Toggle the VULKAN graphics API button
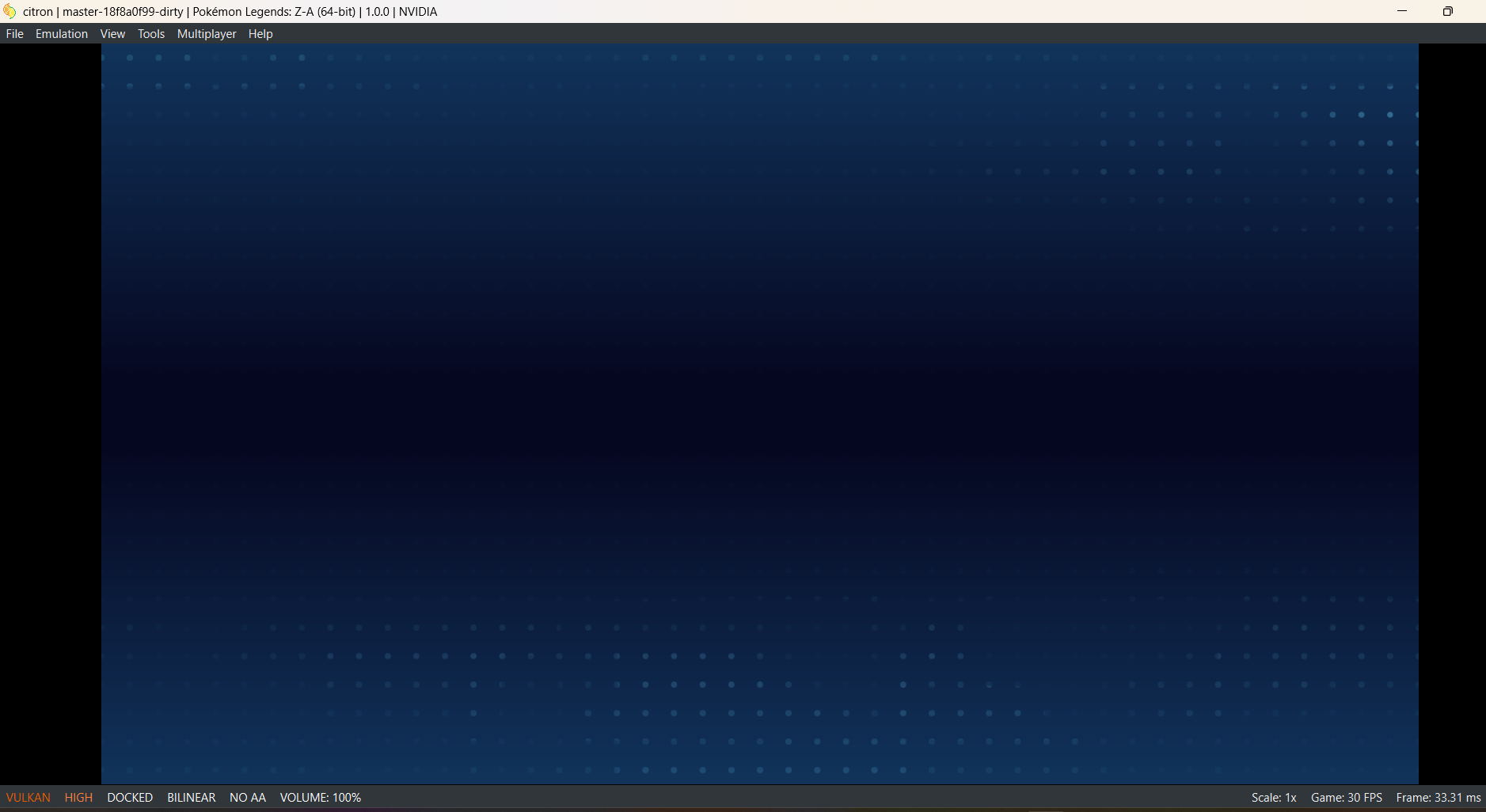 coord(29,798)
